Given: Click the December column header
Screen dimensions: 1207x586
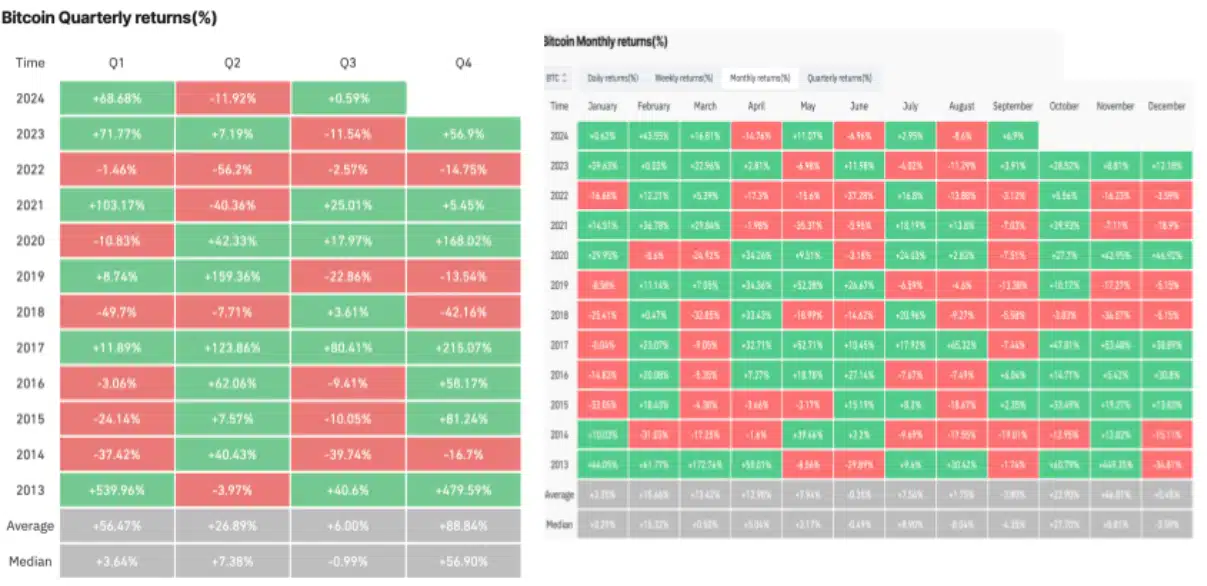Looking at the screenshot, I should (x=1166, y=106).
